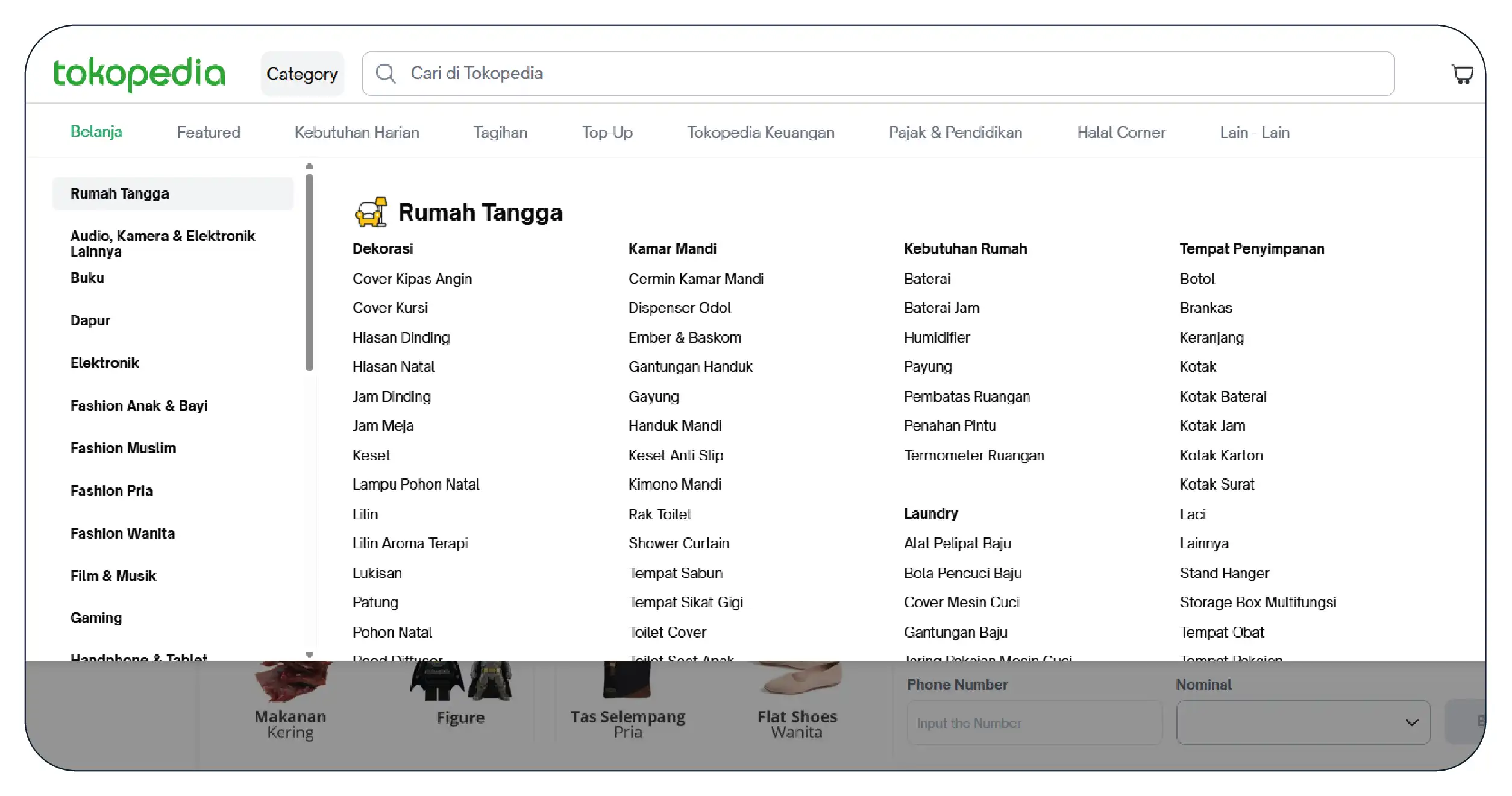
Task: Expand the Nominal dropdown
Action: [x=1303, y=722]
